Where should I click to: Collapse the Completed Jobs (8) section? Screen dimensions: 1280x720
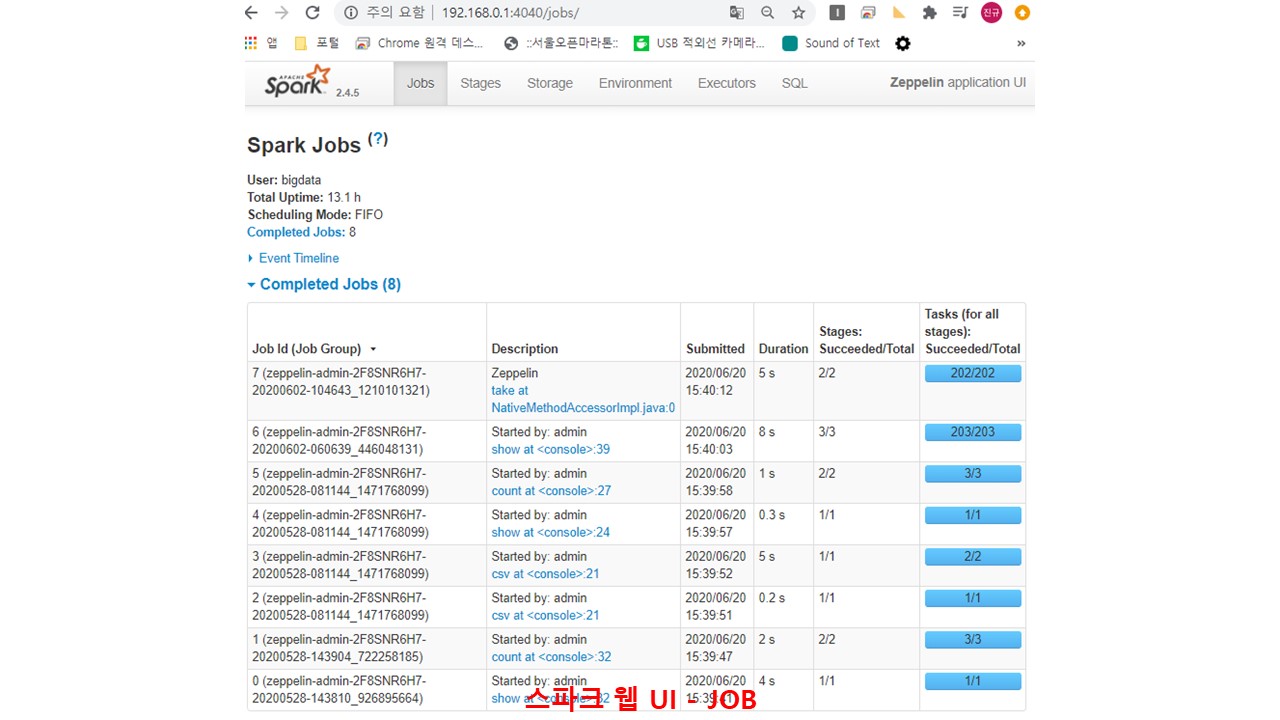324,284
